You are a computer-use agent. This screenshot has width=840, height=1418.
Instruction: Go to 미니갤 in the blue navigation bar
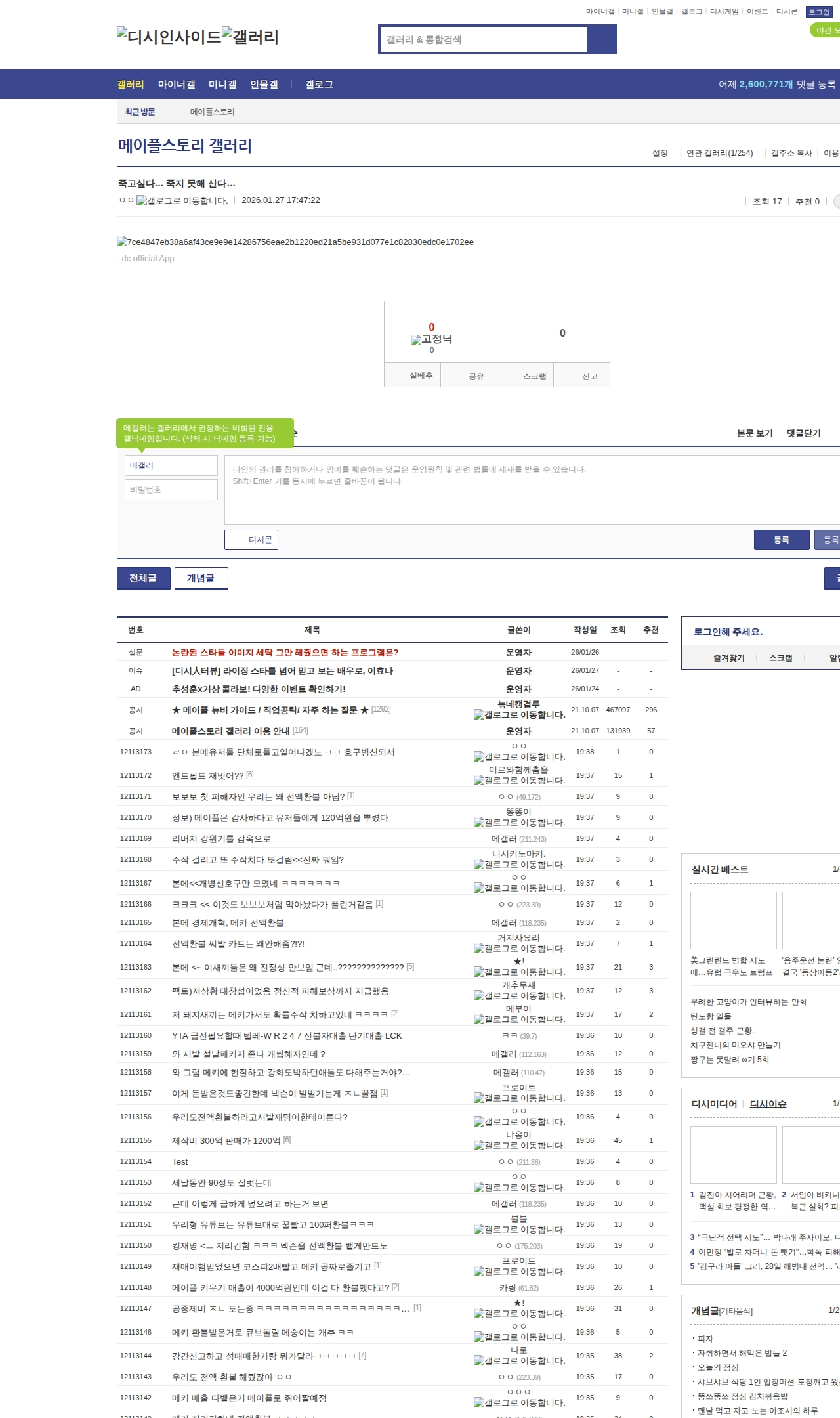click(x=222, y=85)
